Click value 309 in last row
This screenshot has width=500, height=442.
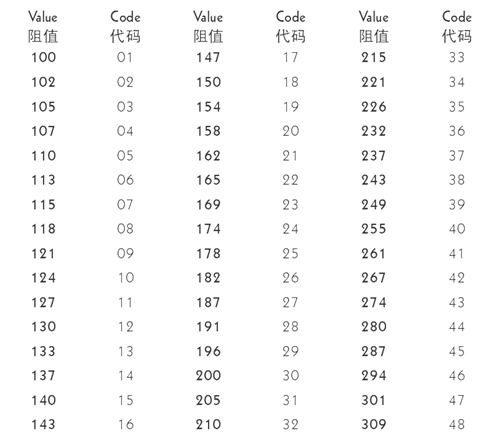pos(374,424)
